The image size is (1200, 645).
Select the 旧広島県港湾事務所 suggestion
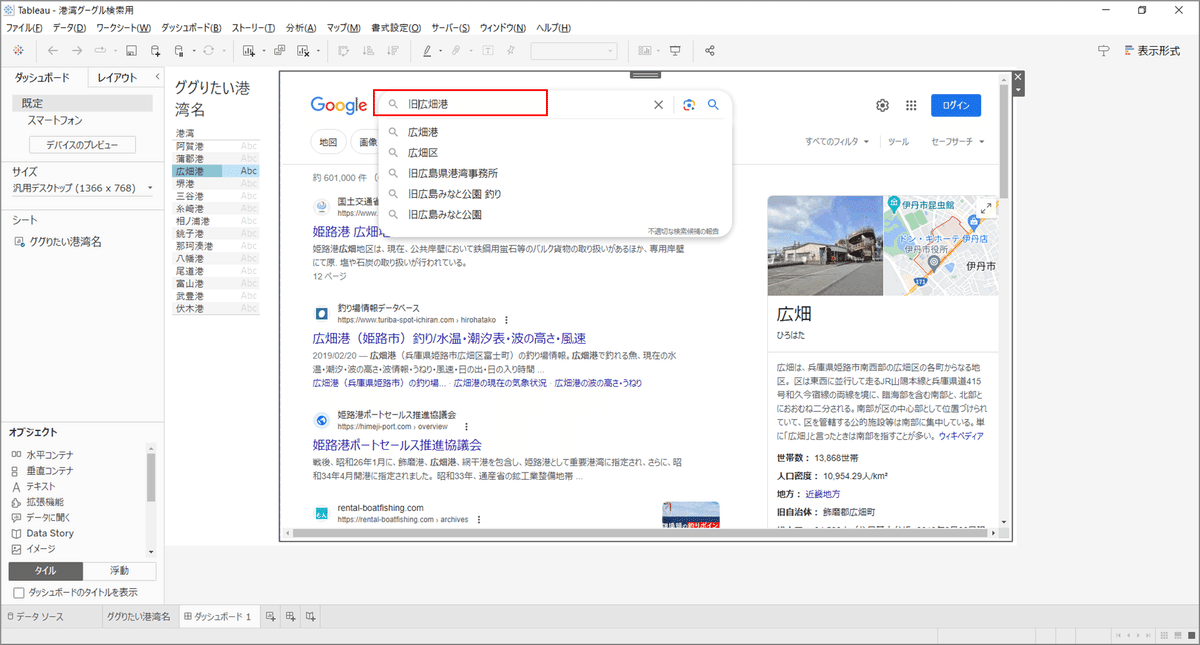click(452, 173)
